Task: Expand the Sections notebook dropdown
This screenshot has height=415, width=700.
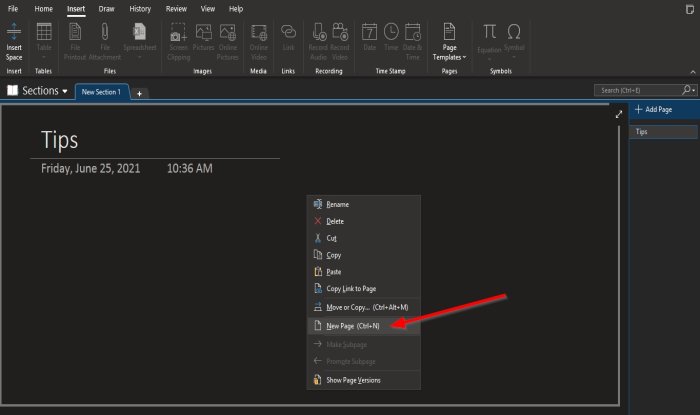Action: 65,91
